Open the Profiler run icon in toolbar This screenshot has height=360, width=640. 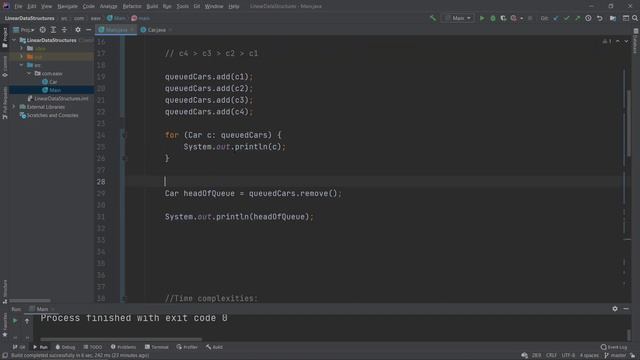(515, 18)
